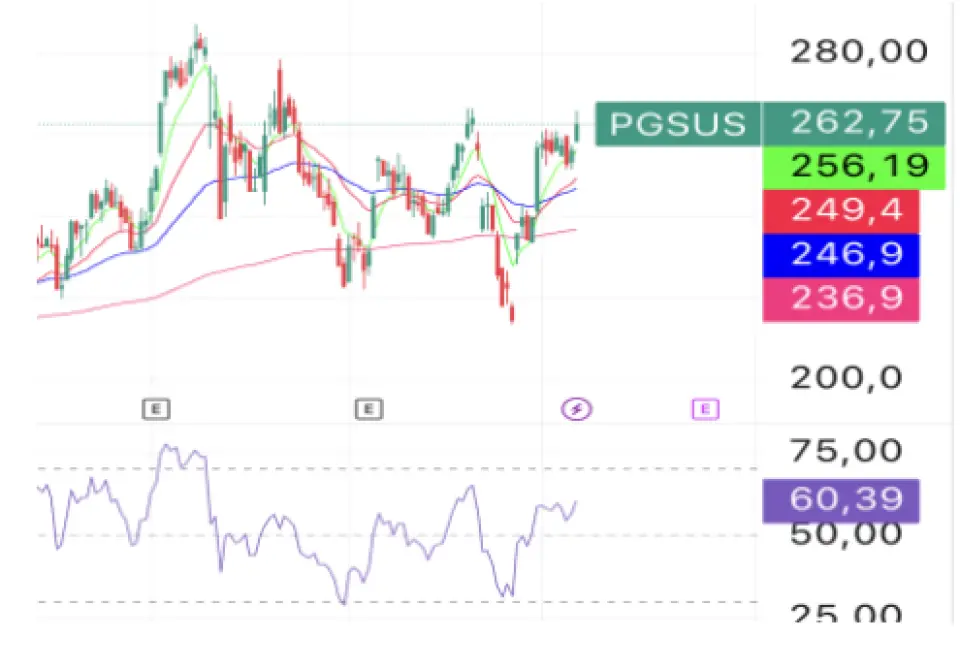Click the latest green candlestick on chart

point(577,128)
